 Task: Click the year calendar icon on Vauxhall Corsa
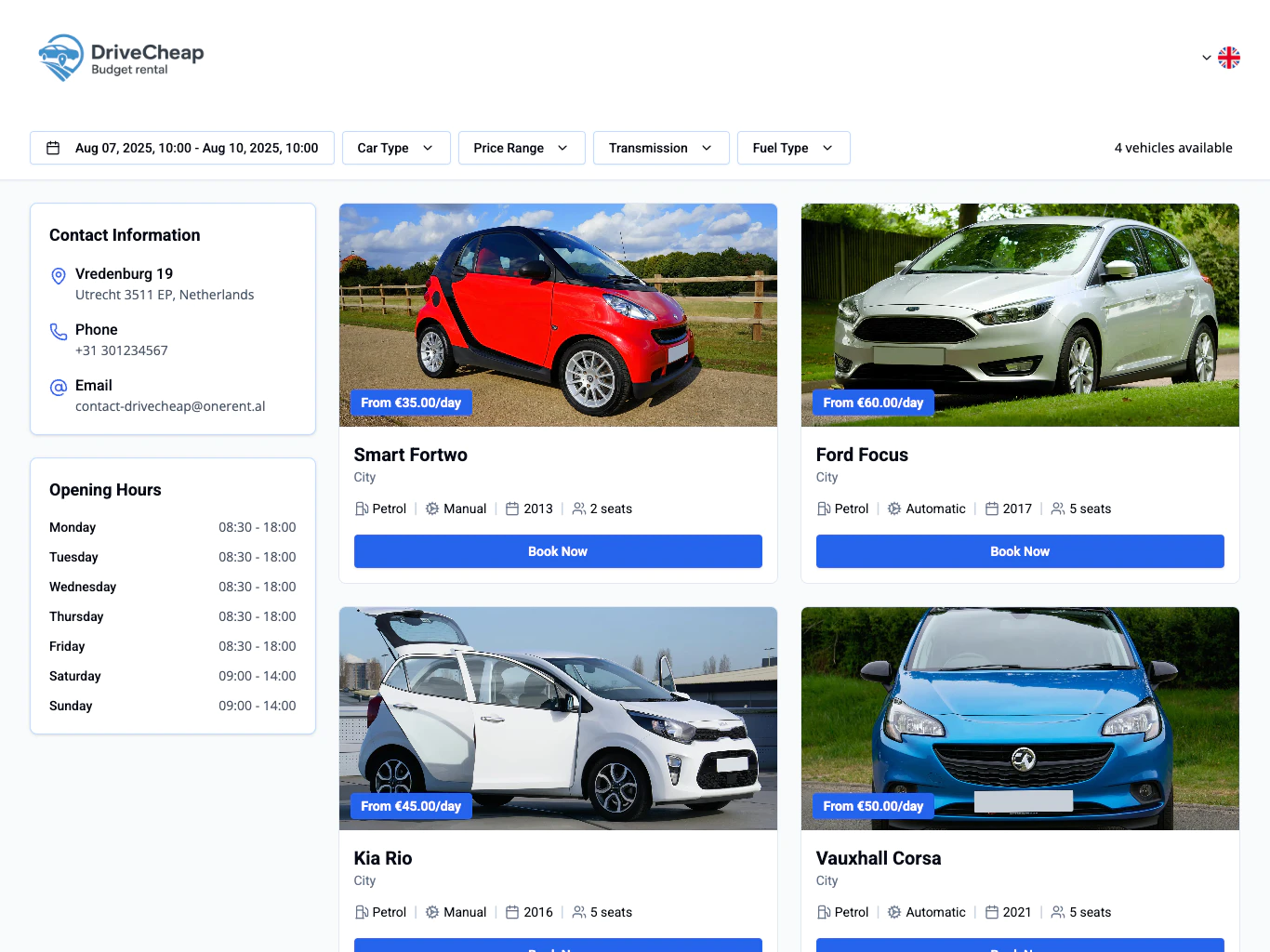992,912
